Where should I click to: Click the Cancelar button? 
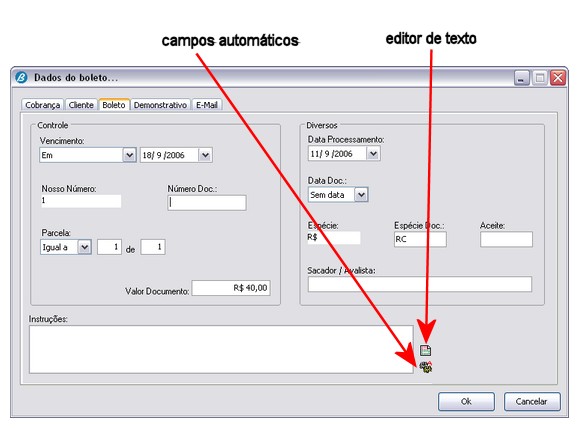(531, 401)
